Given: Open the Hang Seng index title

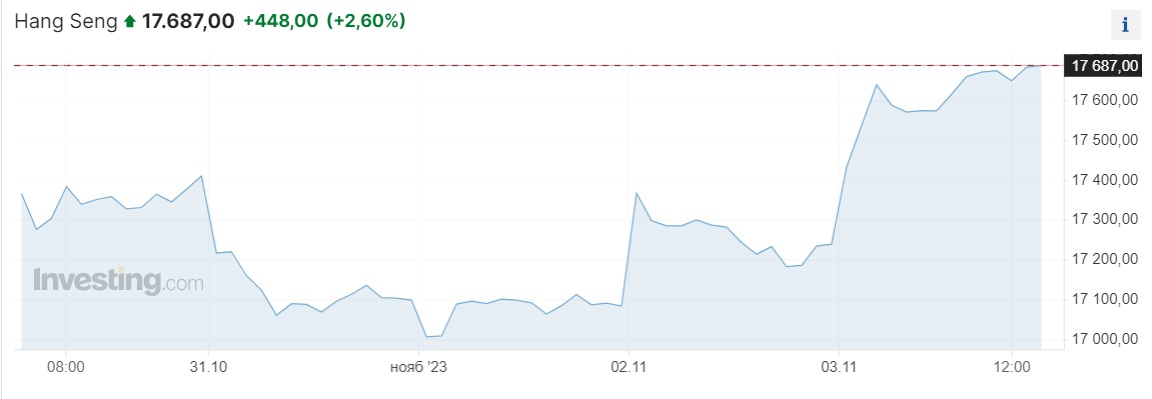Looking at the screenshot, I should click(66, 21).
